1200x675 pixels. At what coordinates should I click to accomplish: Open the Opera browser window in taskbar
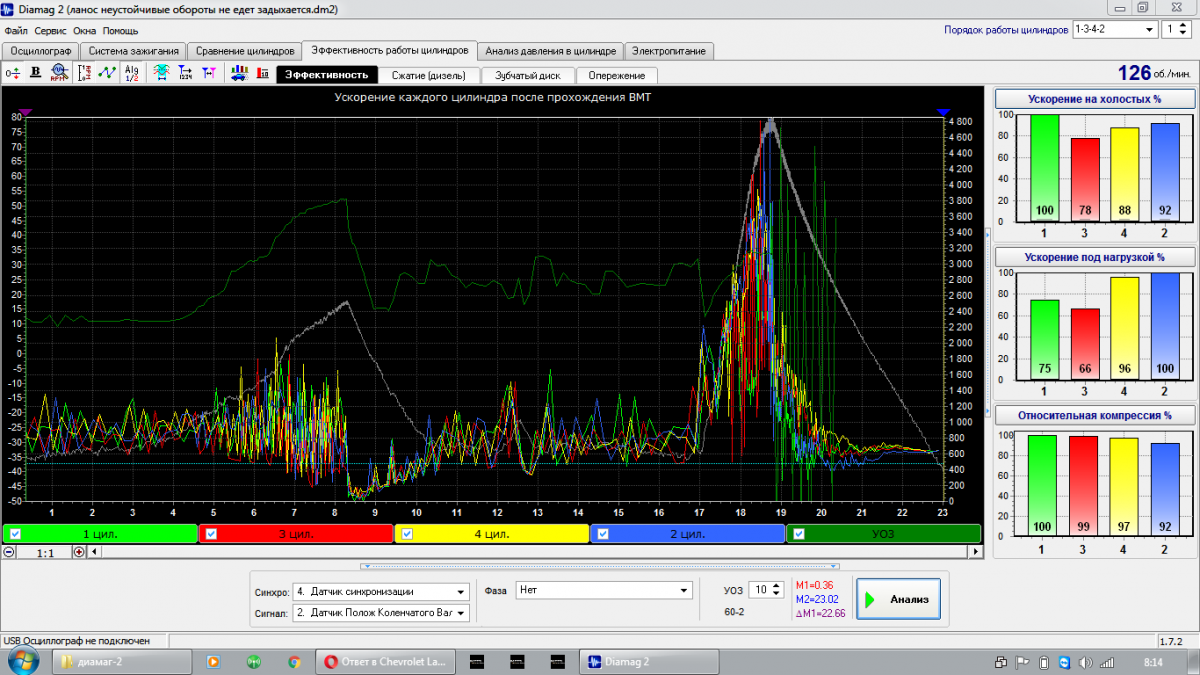click(x=386, y=662)
